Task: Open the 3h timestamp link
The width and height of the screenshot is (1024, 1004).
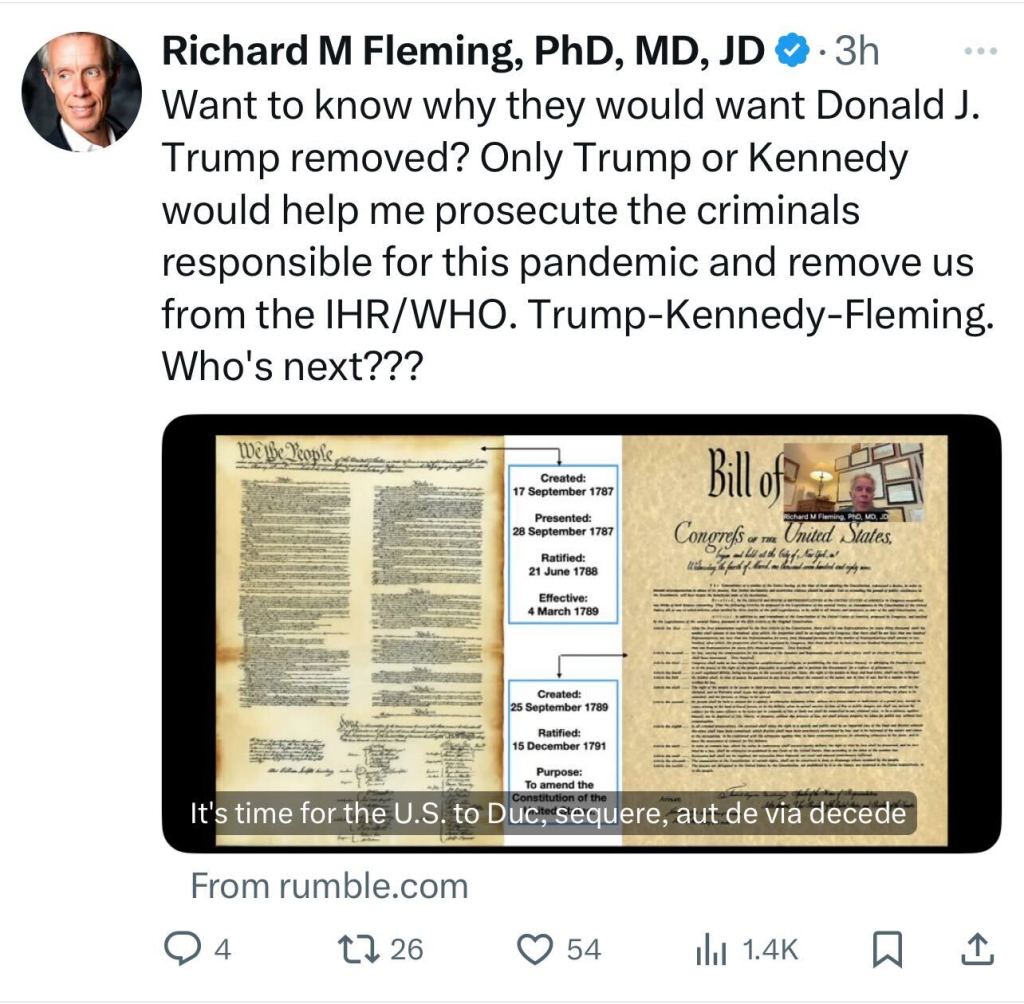Action: coord(856,51)
